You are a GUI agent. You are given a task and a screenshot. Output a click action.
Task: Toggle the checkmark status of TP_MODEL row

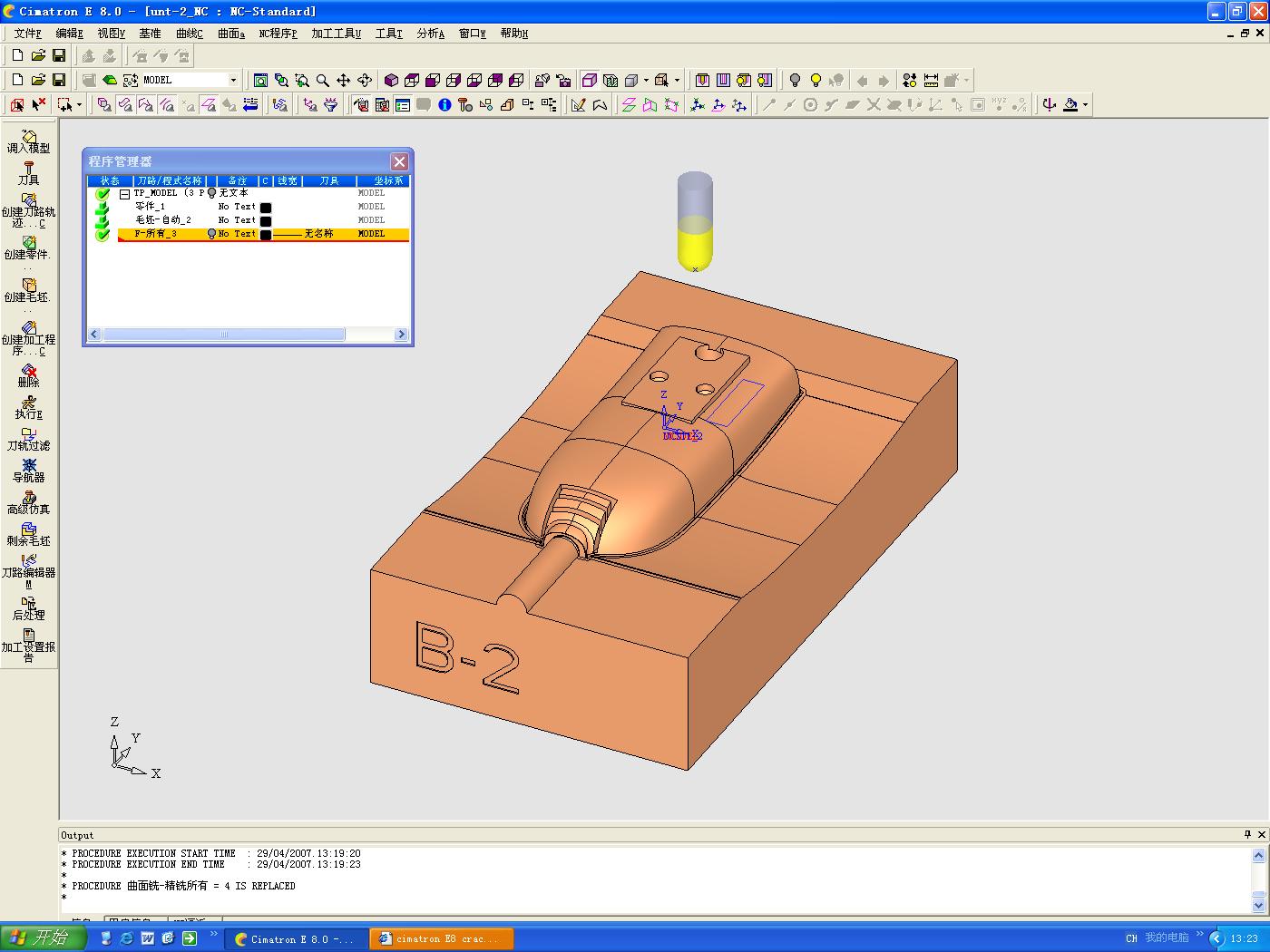103,193
